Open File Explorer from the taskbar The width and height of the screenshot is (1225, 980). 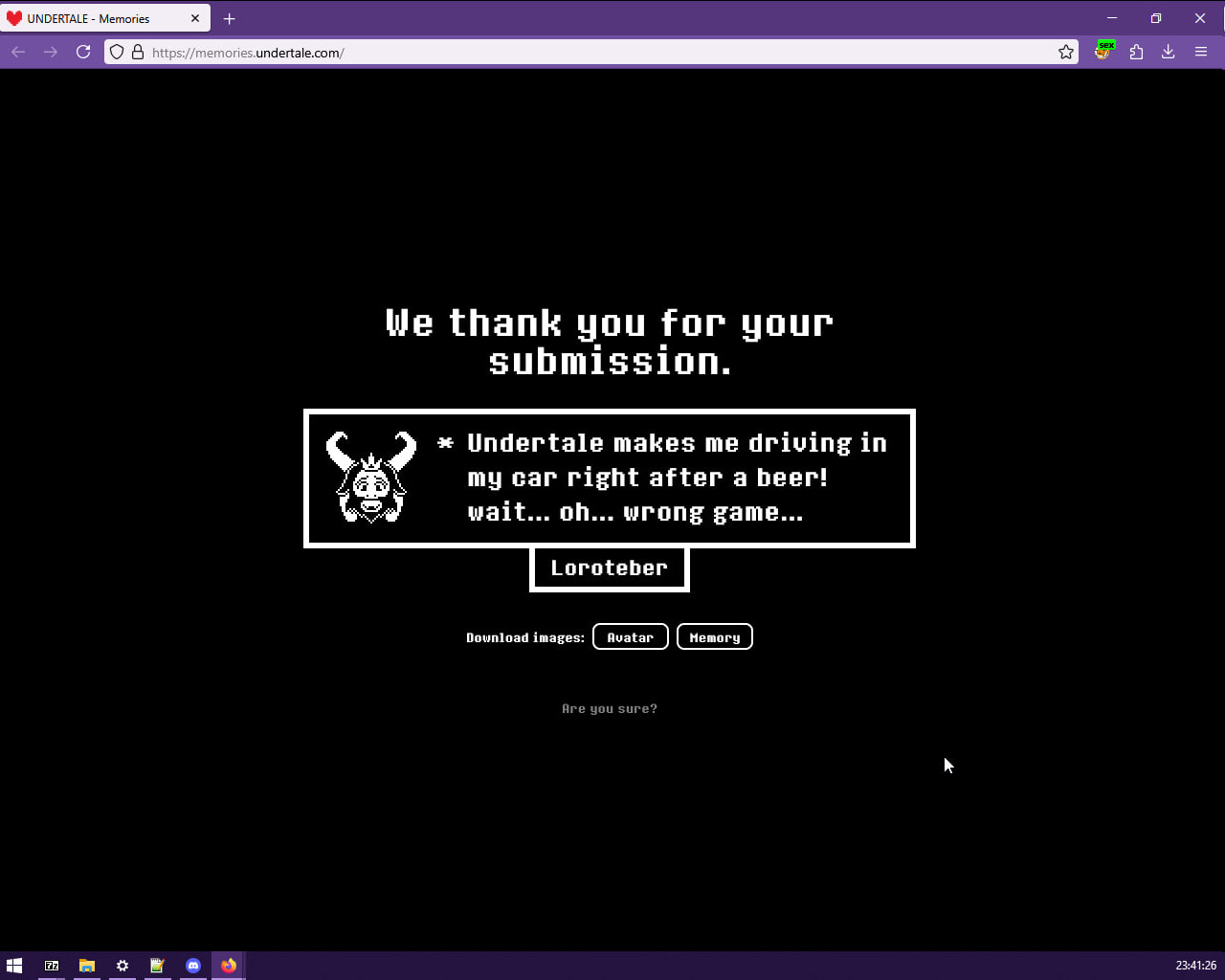click(x=87, y=966)
